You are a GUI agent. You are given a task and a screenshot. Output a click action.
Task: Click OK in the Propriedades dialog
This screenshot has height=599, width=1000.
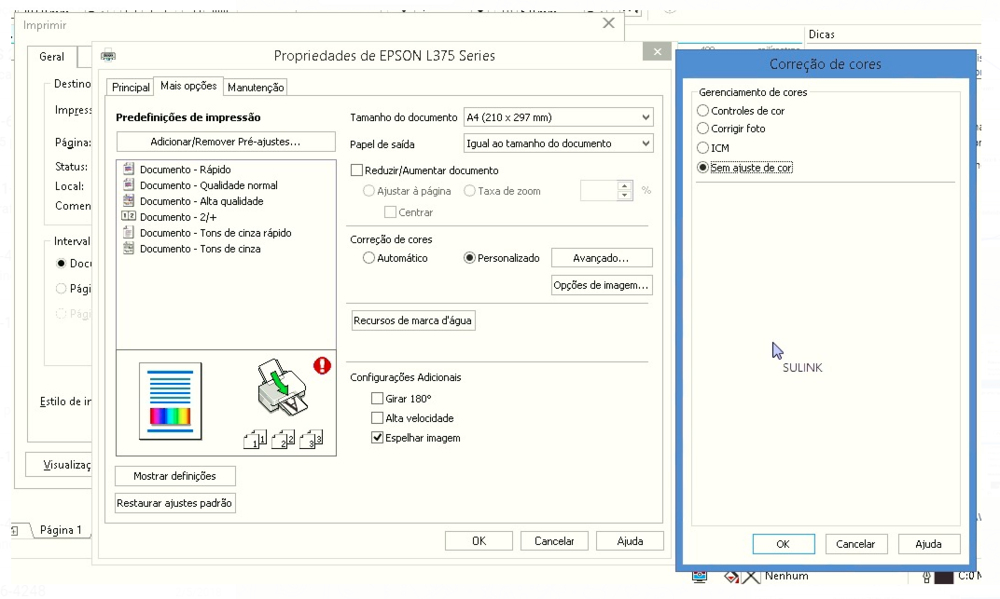coord(479,541)
